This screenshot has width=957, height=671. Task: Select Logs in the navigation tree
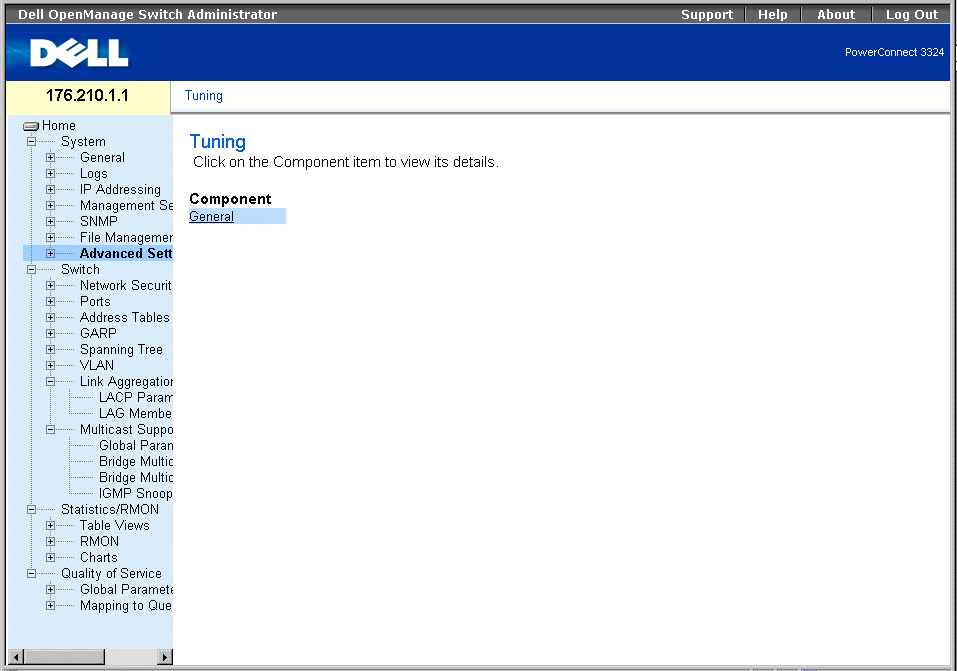click(x=93, y=174)
